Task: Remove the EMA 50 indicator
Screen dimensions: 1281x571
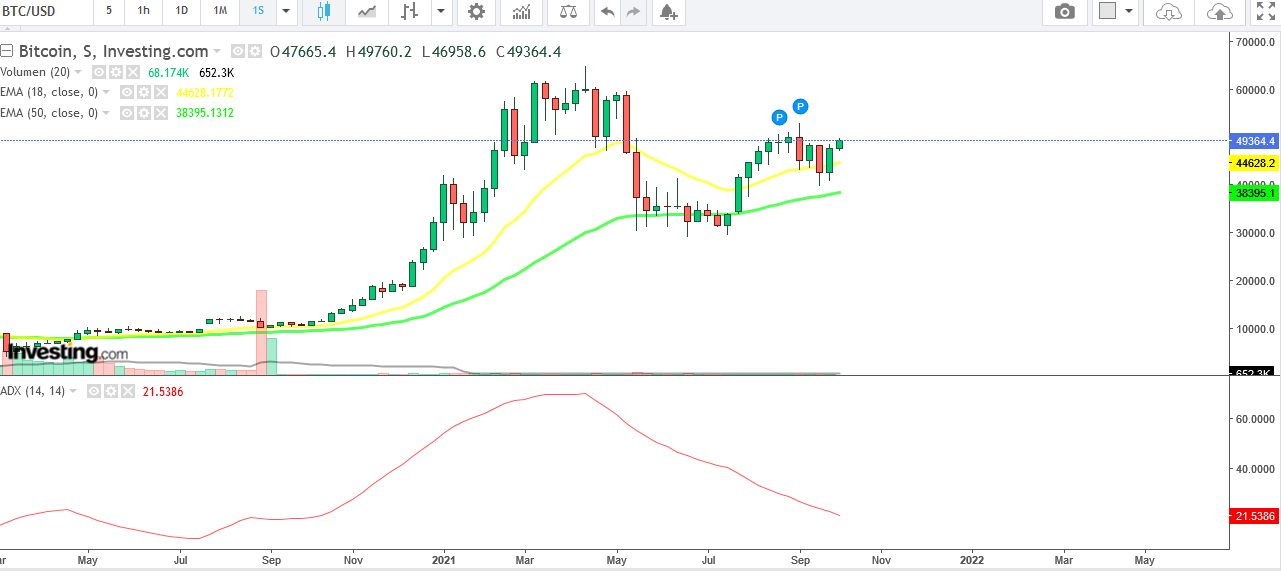Action: (x=160, y=113)
